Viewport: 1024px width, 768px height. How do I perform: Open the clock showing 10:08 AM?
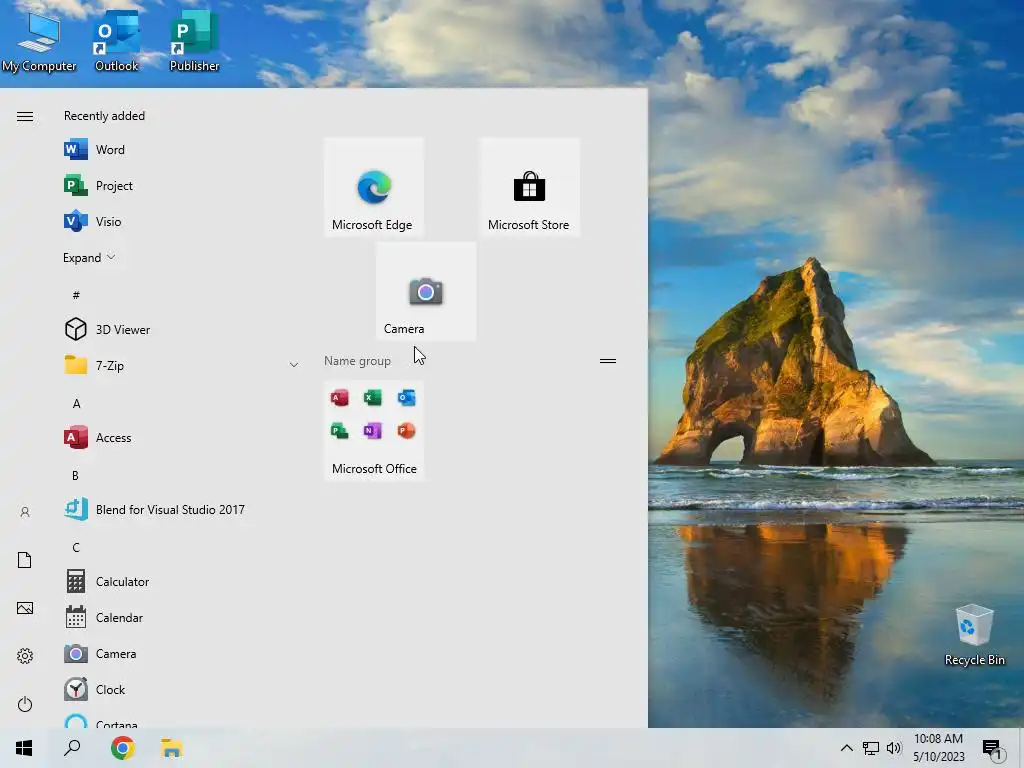coord(938,748)
